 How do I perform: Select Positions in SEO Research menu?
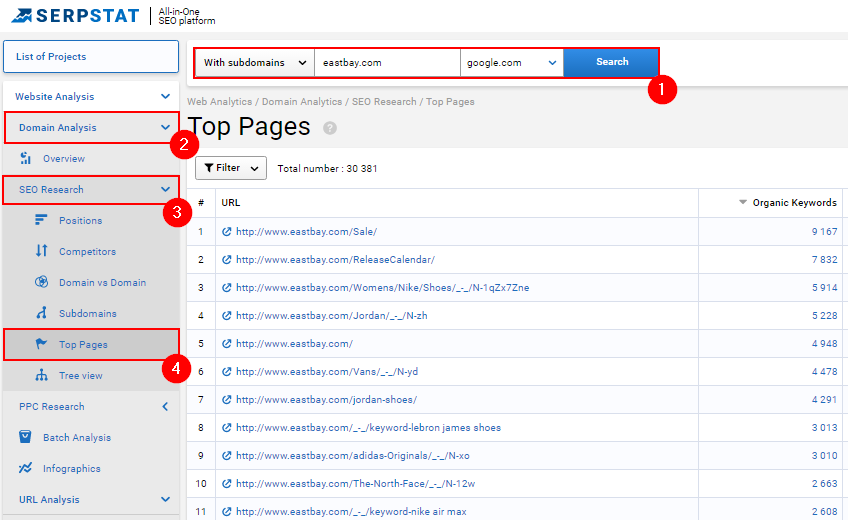pyautogui.click(x=81, y=221)
